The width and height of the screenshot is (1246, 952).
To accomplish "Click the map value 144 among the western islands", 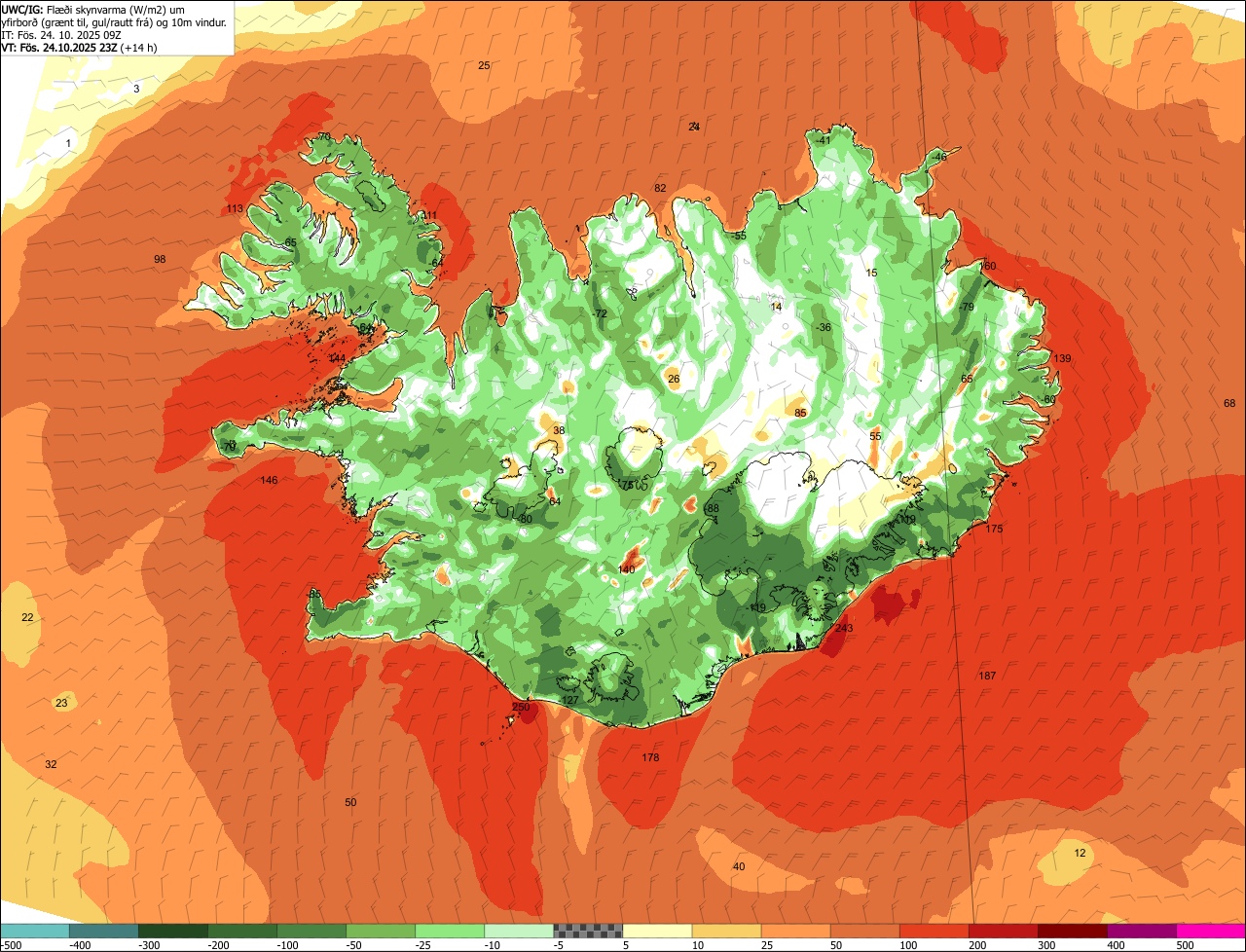I will (x=337, y=358).
